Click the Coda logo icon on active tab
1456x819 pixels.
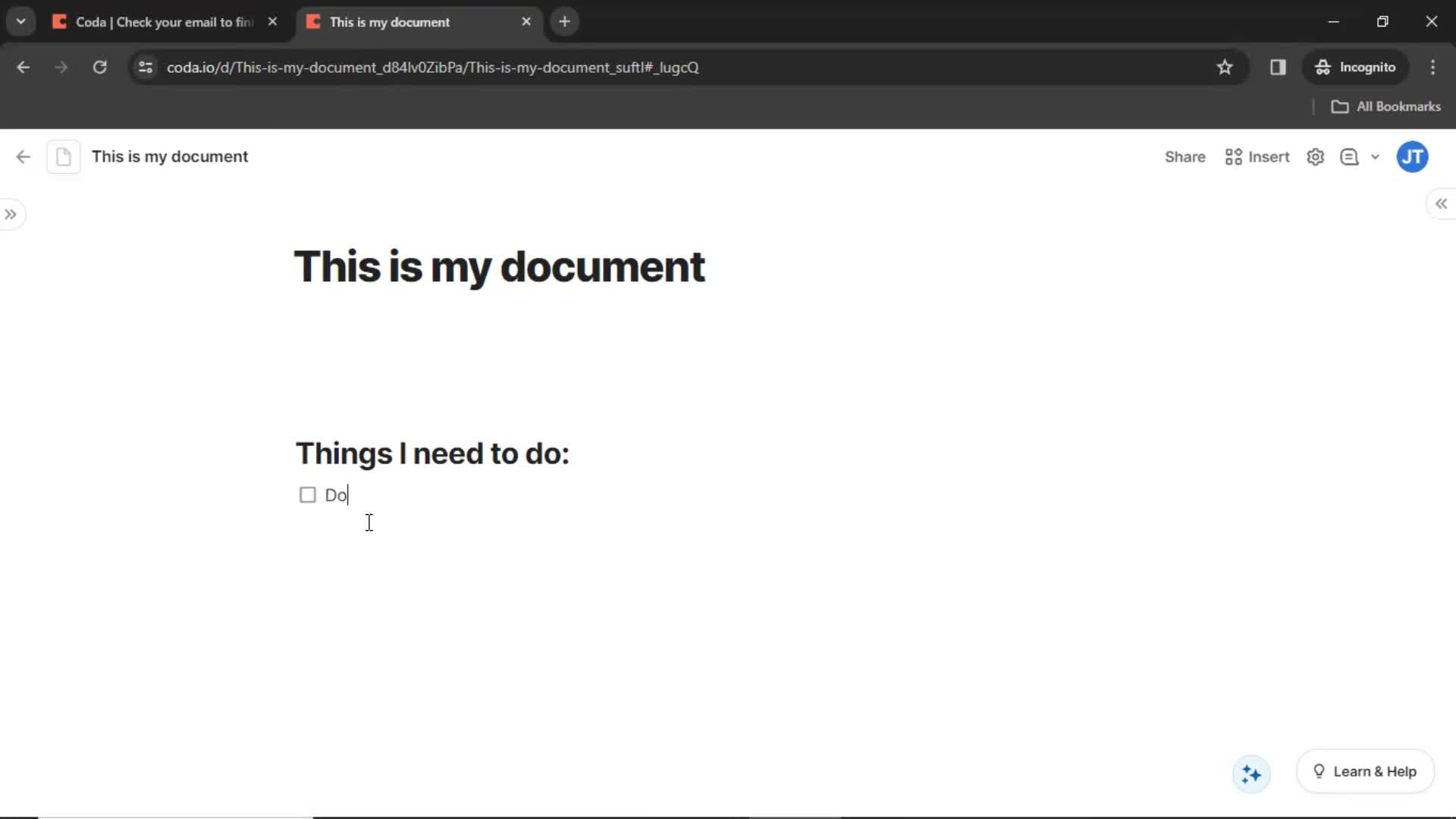click(315, 22)
